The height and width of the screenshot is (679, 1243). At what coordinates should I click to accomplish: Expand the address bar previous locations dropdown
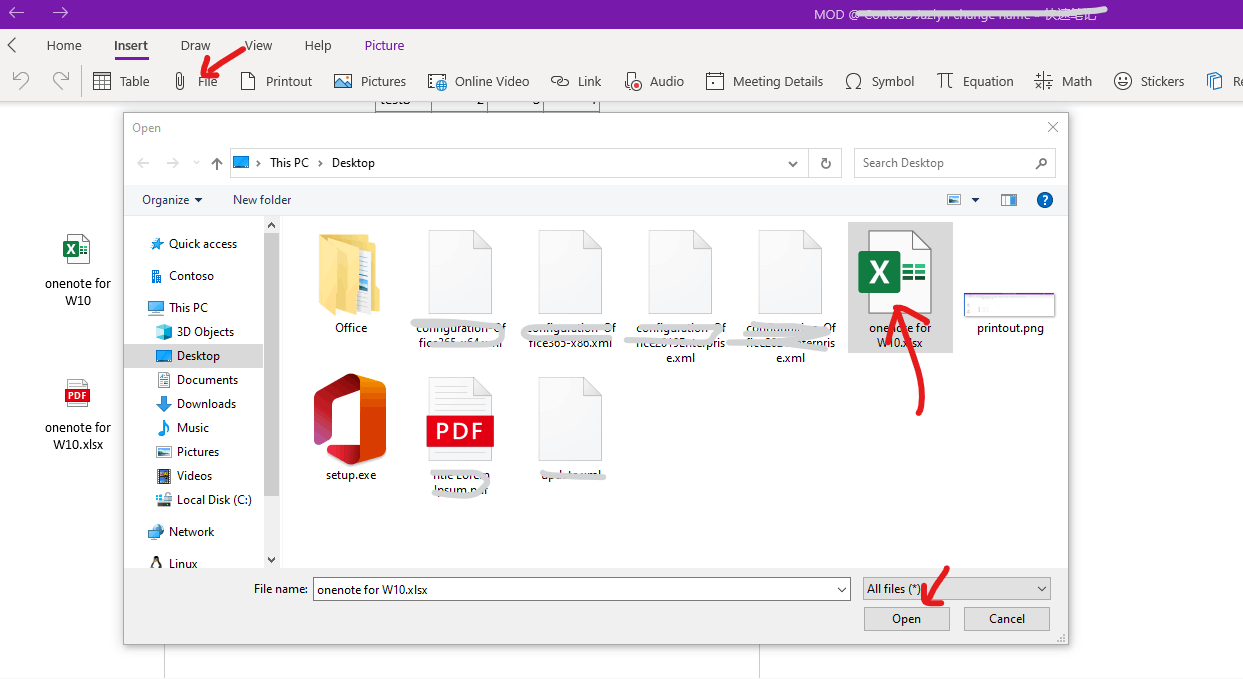[x=793, y=163]
